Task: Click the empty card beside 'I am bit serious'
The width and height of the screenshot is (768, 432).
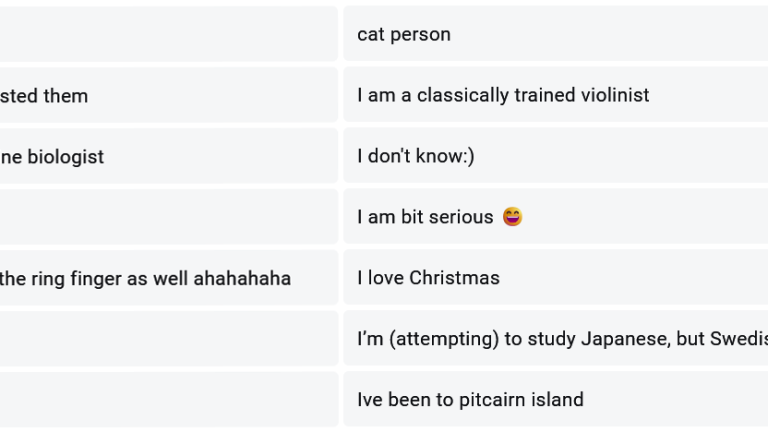Action: pyautogui.click(x=168, y=217)
